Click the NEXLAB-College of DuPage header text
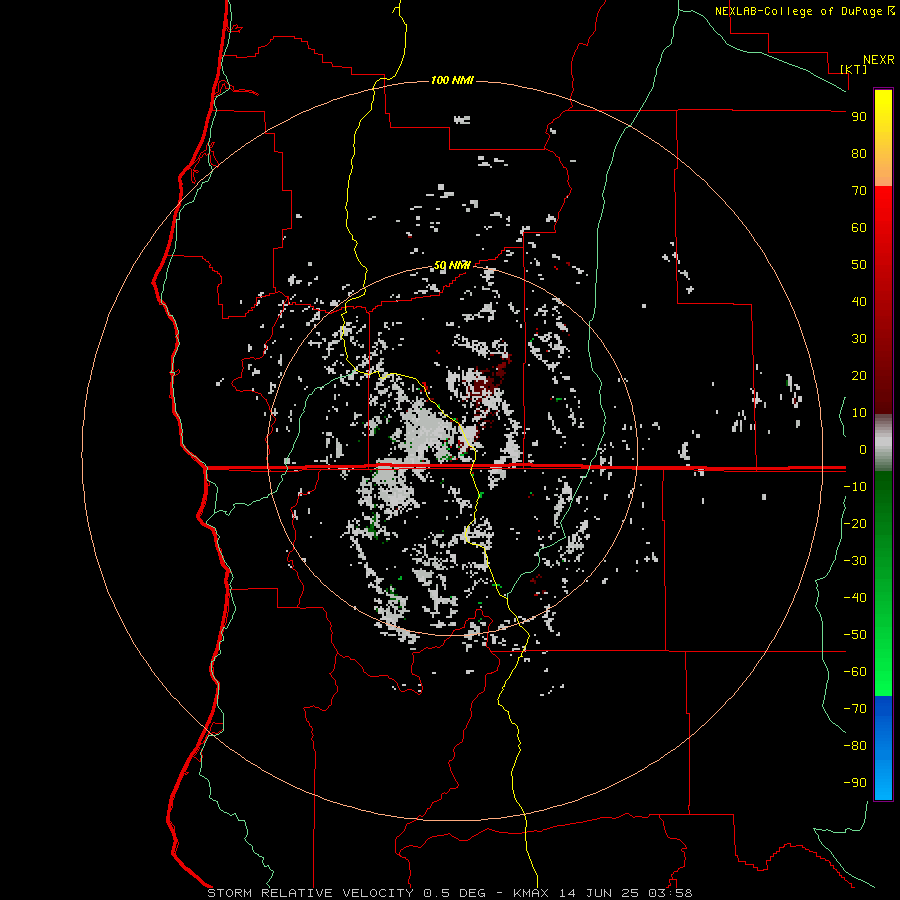 click(800, 11)
